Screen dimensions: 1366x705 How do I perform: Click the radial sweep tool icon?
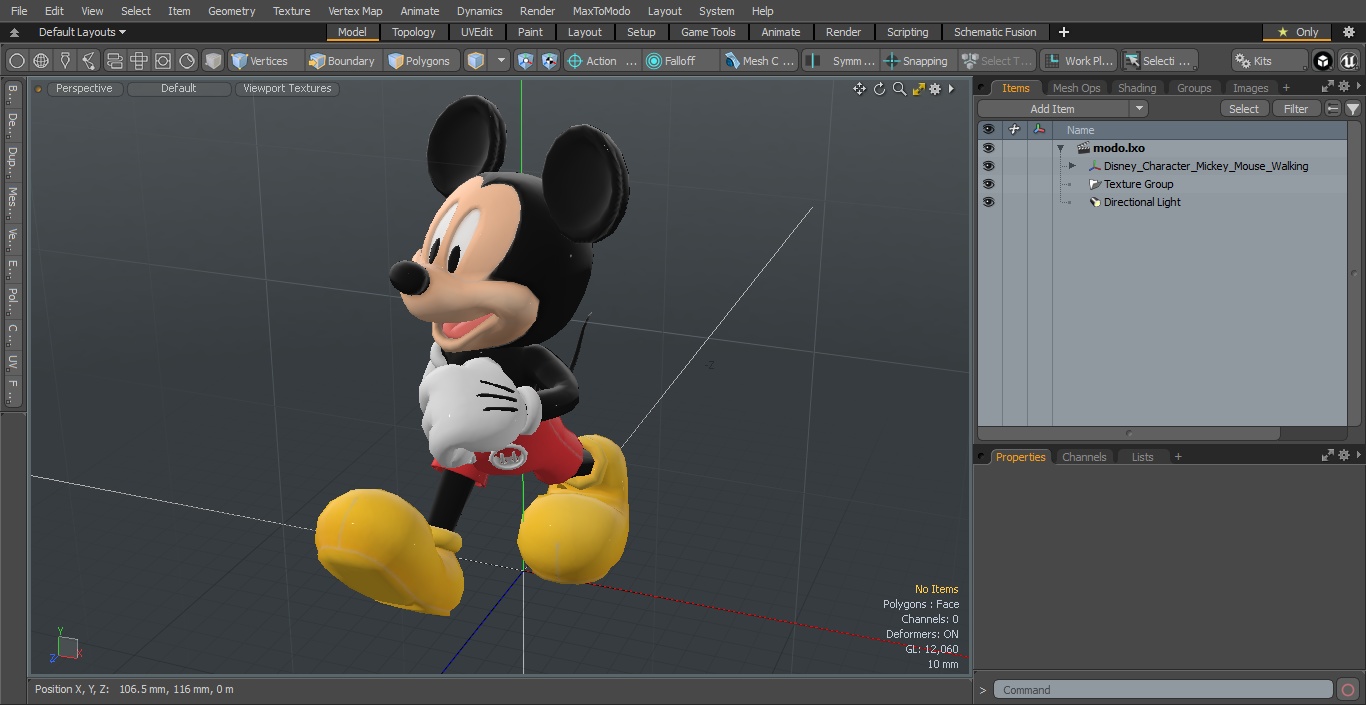pyautogui.click(x=187, y=61)
